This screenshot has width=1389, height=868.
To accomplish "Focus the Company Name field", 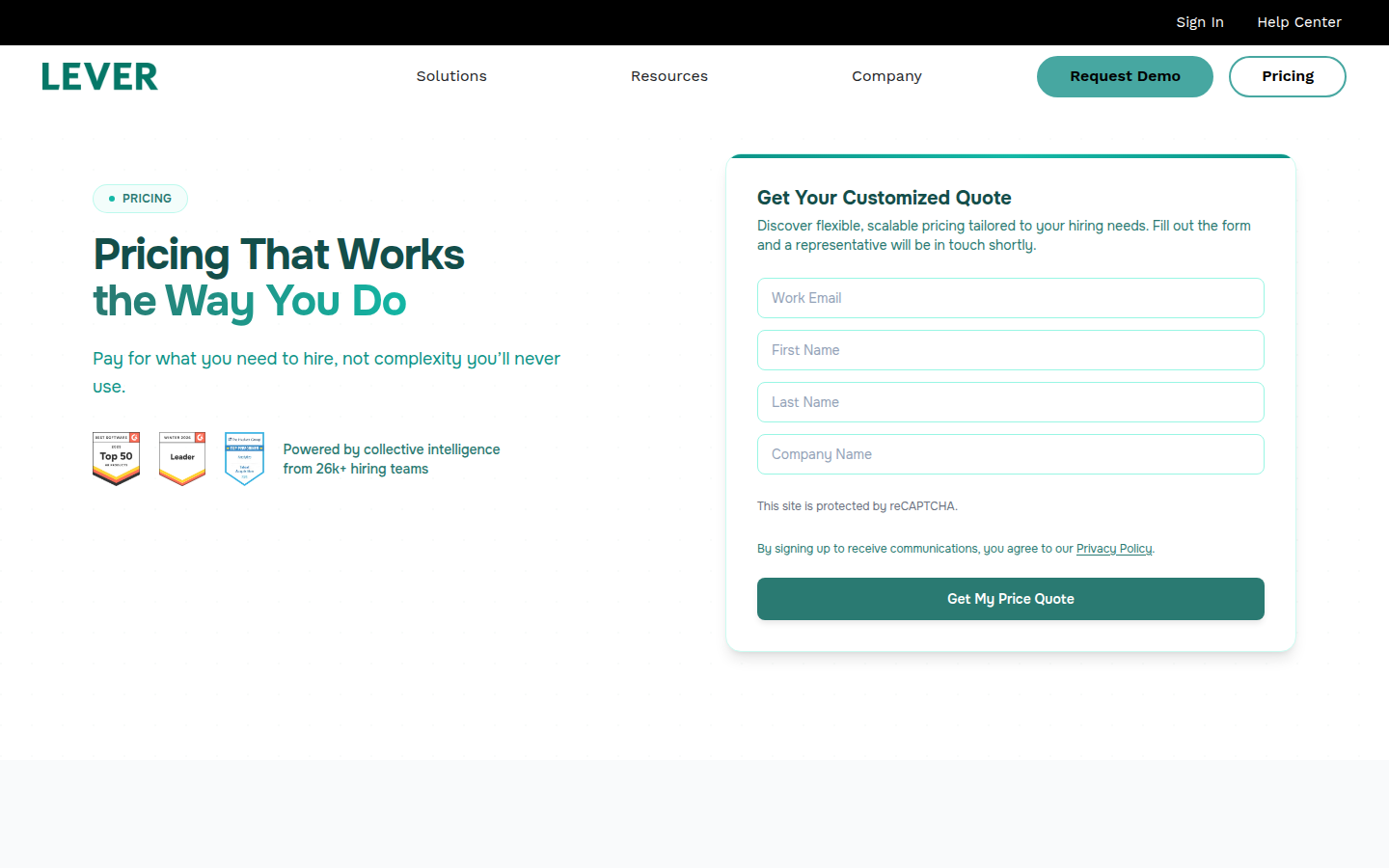I will pyautogui.click(x=1011, y=454).
